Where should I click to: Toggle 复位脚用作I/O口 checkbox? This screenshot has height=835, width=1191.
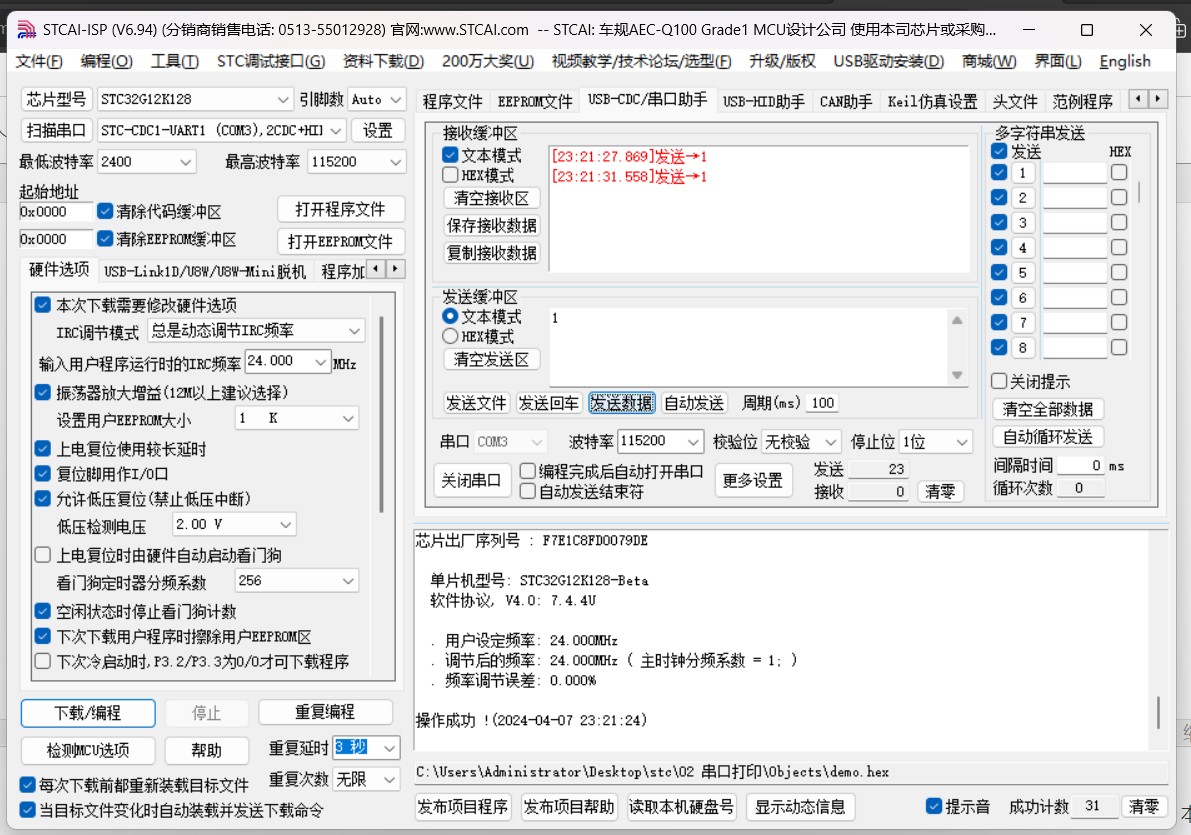tap(43, 473)
